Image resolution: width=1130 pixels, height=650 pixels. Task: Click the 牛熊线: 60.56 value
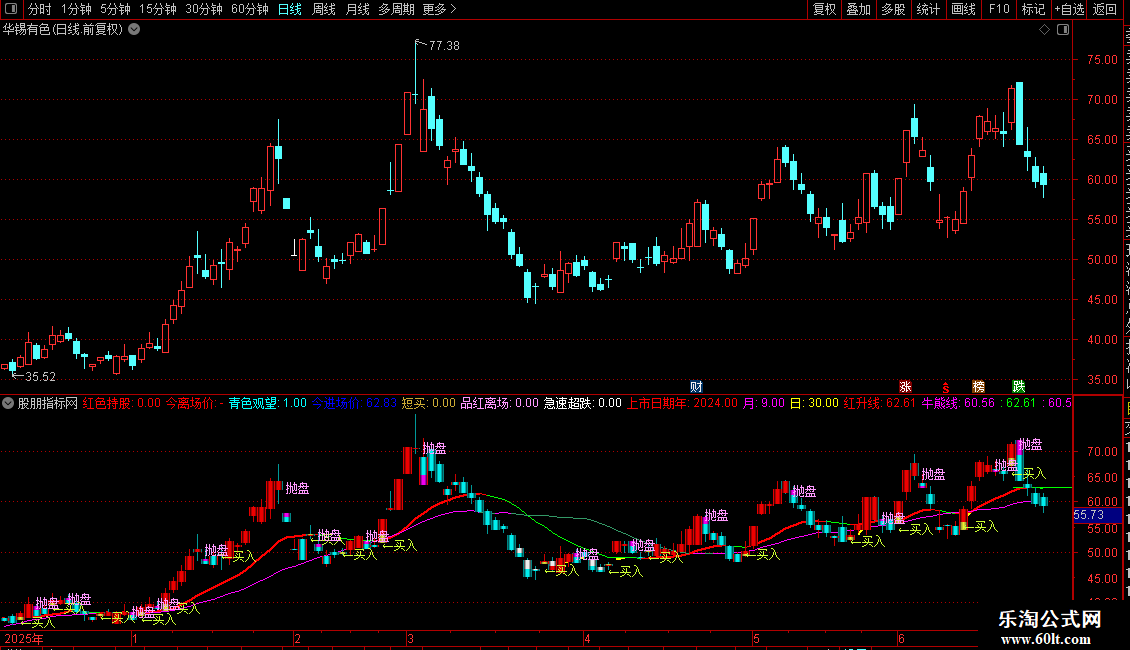pos(958,403)
